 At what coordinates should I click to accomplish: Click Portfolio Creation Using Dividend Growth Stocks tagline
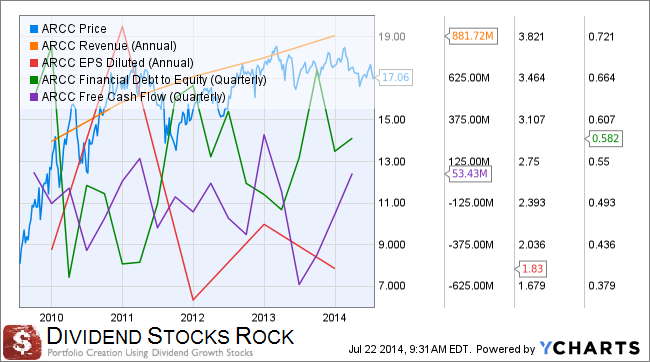coord(150,353)
